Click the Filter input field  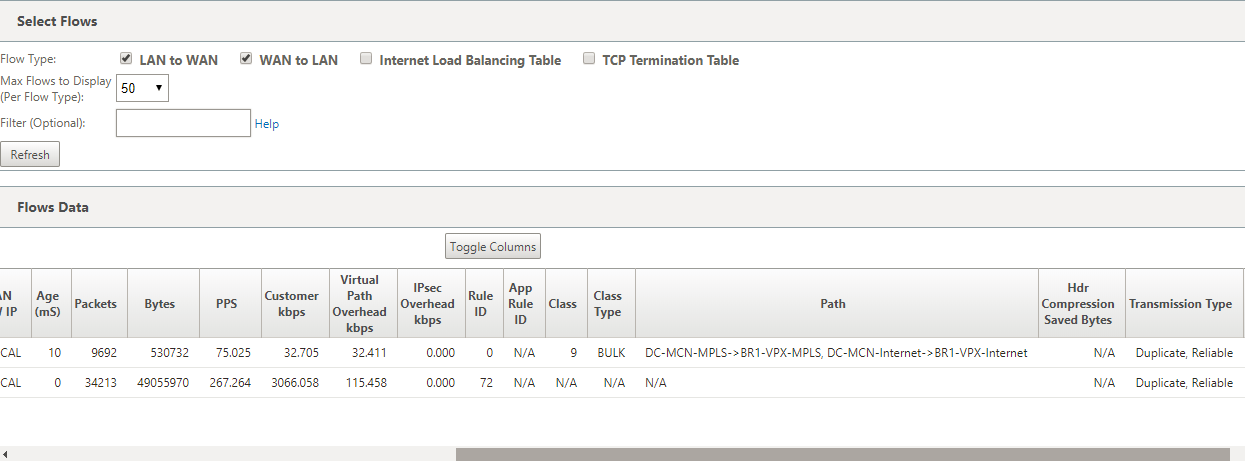(x=183, y=123)
